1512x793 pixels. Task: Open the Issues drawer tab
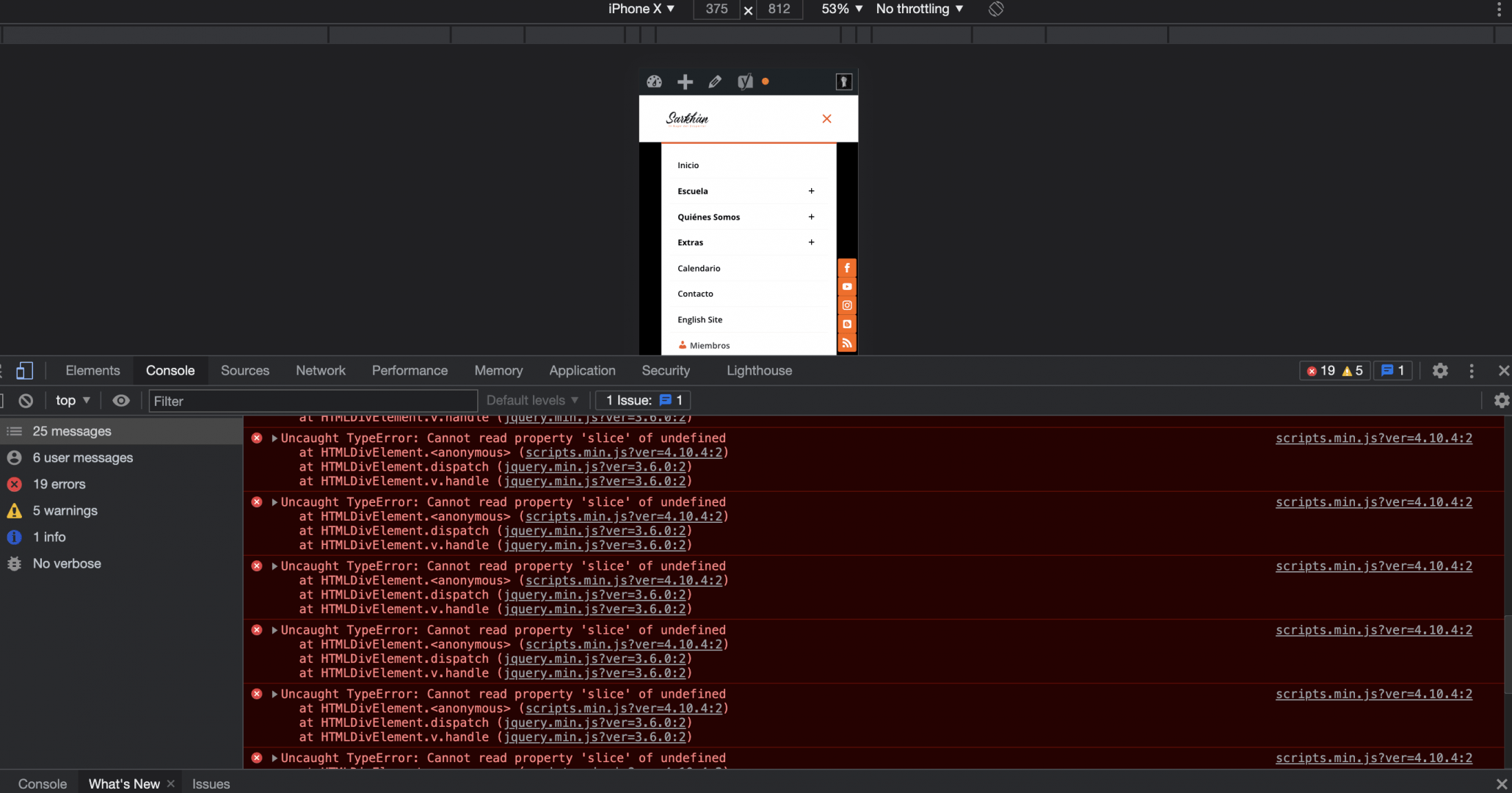pyautogui.click(x=211, y=783)
